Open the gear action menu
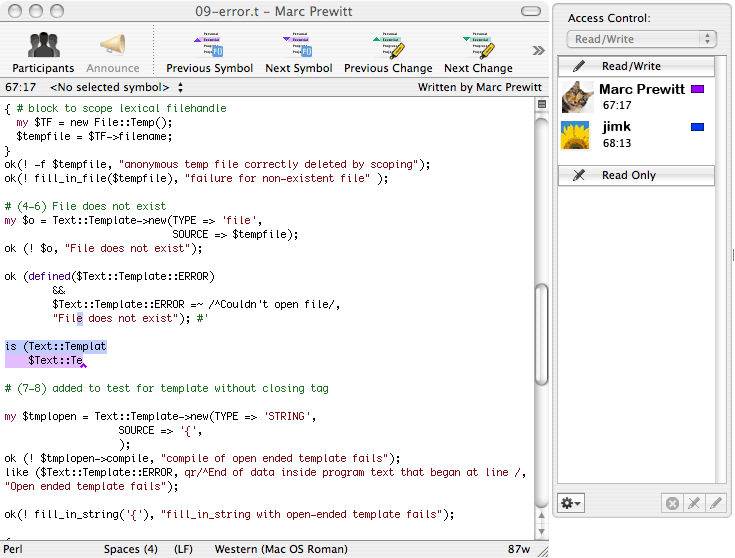The image size is (735, 558). [x=572, y=503]
